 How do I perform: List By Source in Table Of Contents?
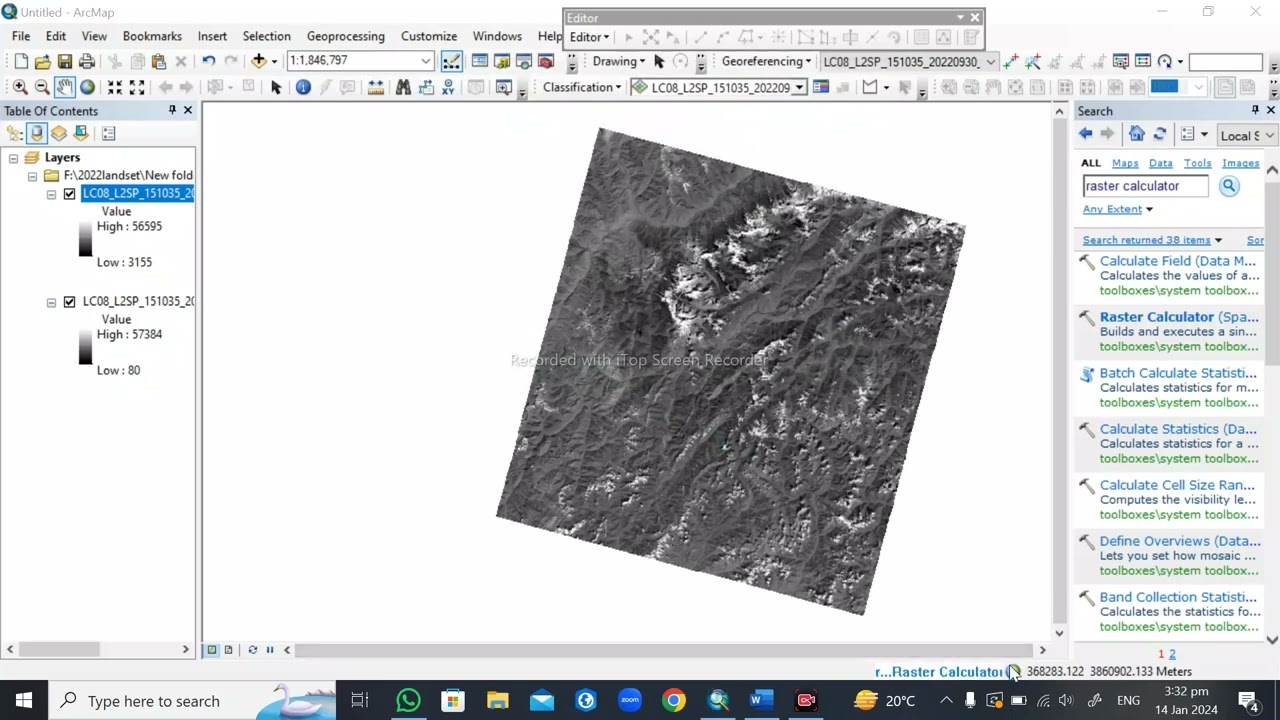tap(37, 133)
